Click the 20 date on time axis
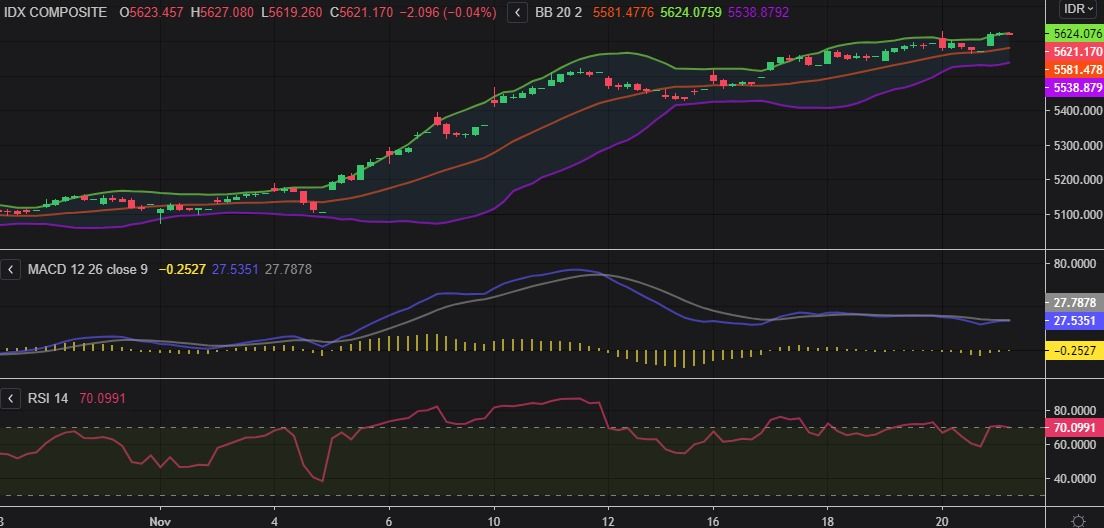Viewport: 1104px width, 528px height. point(942,521)
